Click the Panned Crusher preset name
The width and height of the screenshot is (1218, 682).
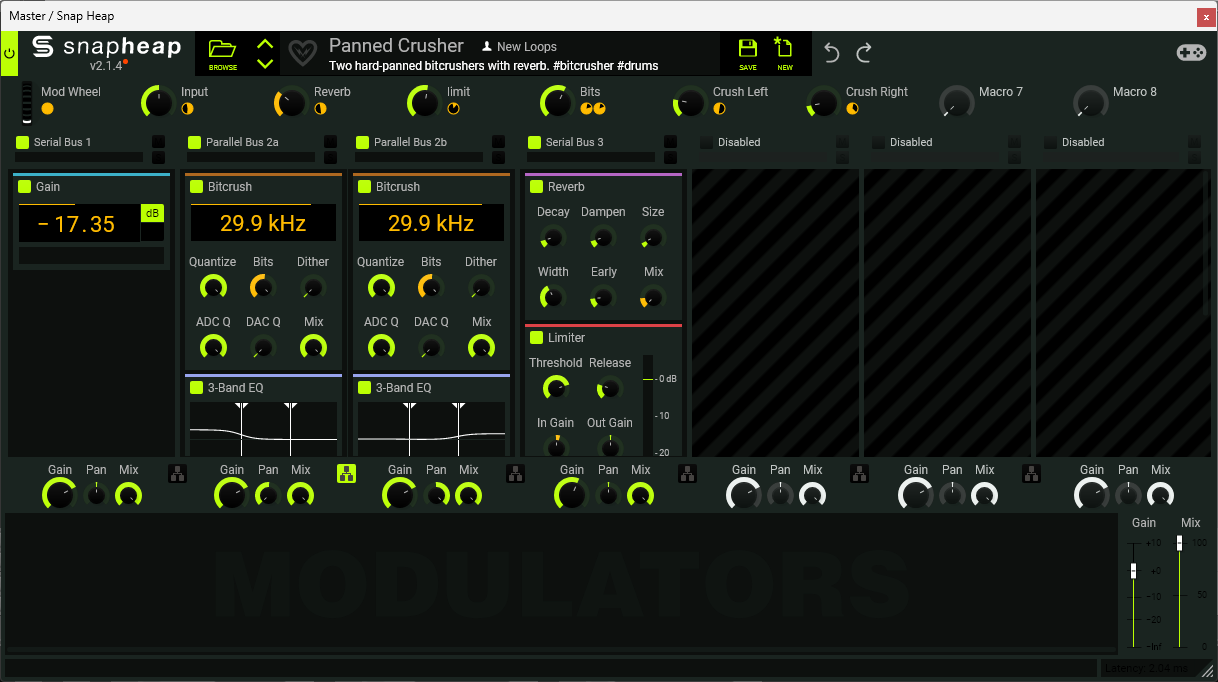396,45
